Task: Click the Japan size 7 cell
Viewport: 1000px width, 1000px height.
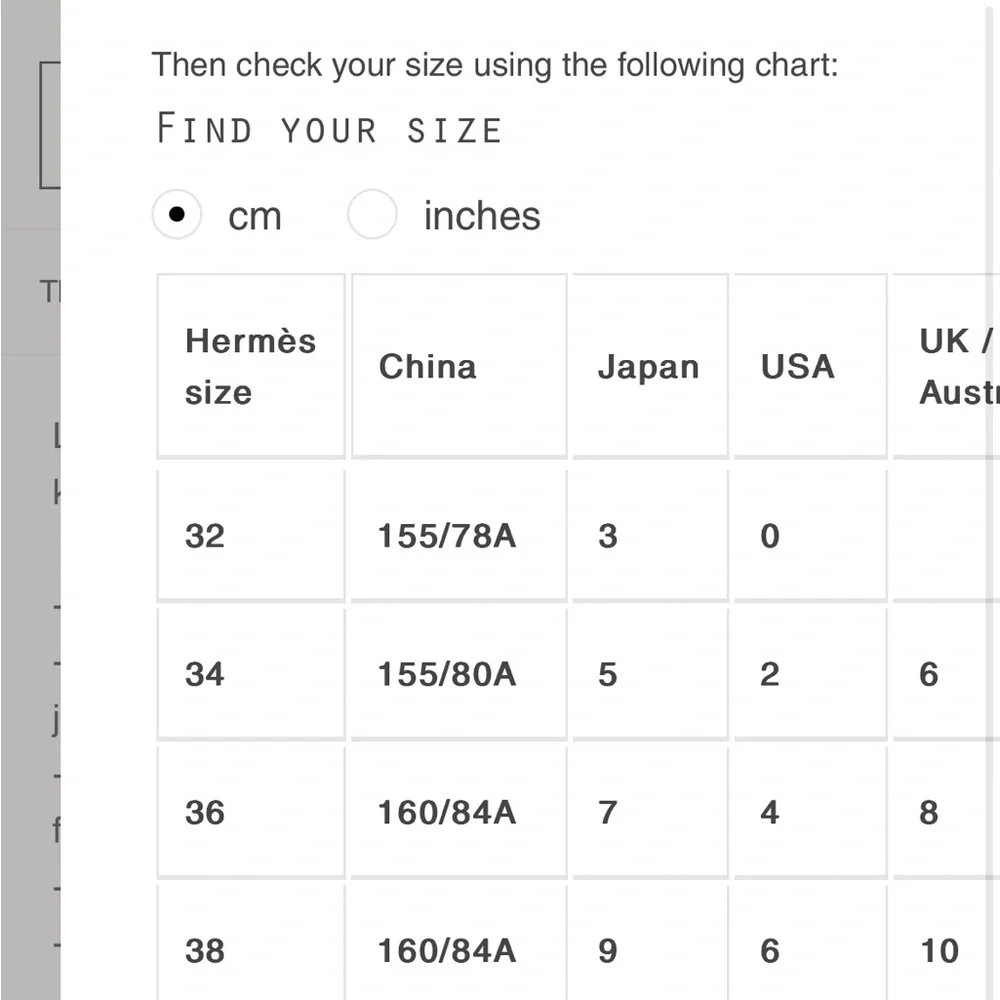Action: (x=650, y=812)
